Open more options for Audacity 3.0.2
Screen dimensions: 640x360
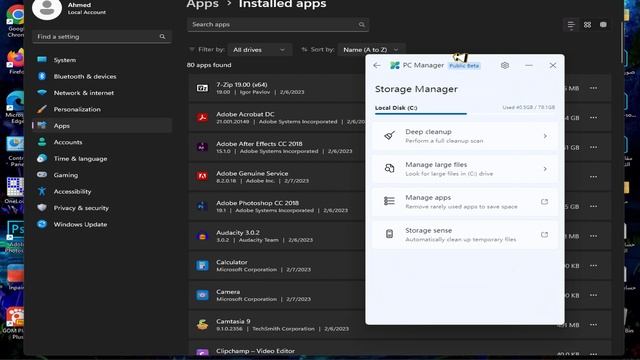click(593, 236)
